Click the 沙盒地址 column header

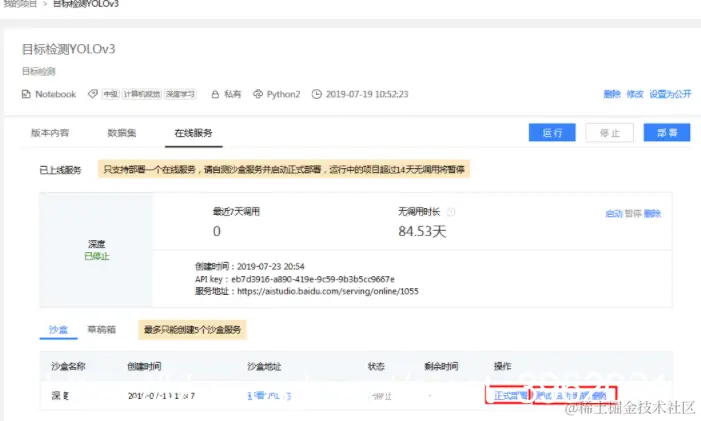tap(264, 366)
